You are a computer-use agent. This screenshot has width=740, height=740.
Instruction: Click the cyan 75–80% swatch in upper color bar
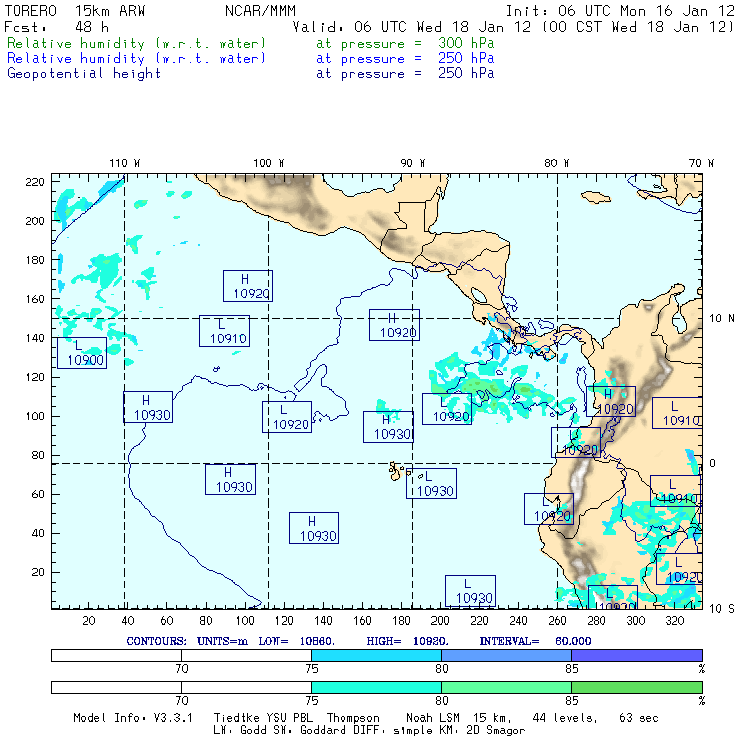point(376,655)
